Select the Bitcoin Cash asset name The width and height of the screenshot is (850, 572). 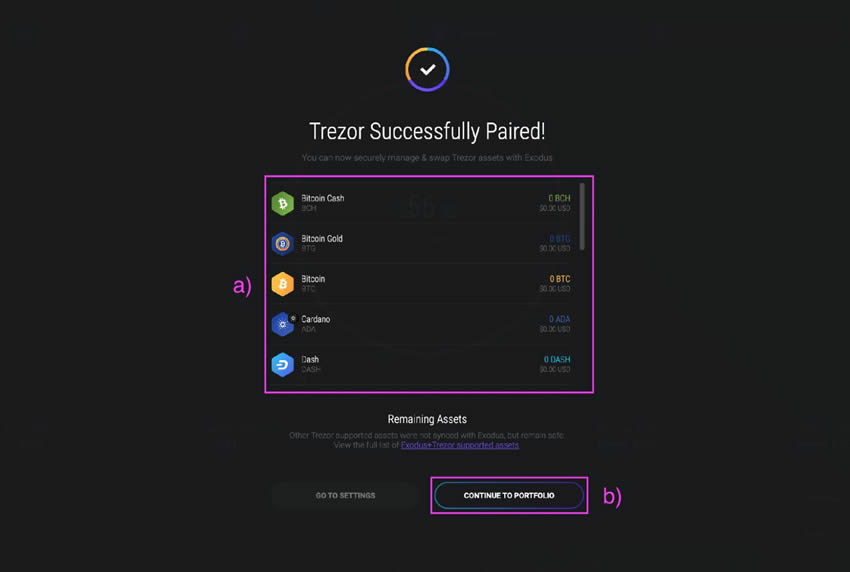[x=322, y=198]
